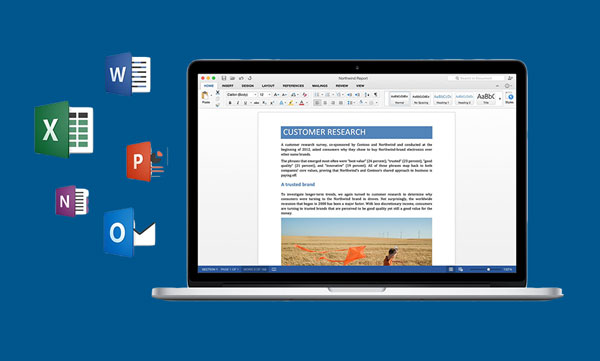The height and width of the screenshot is (361, 600).
Task: Select the text highlight color tool
Action: pyautogui.click(x=291, y=103)
